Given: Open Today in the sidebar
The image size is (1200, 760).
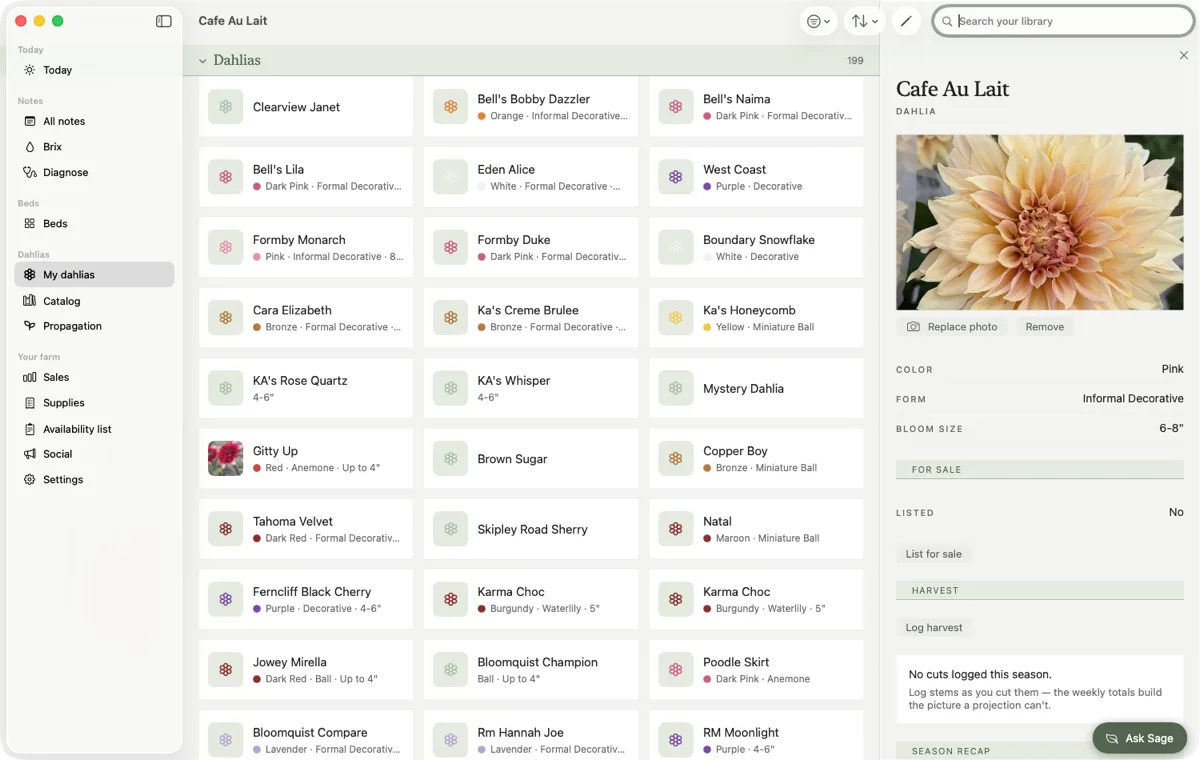Looking at the screenshot, I should (94, 70).
